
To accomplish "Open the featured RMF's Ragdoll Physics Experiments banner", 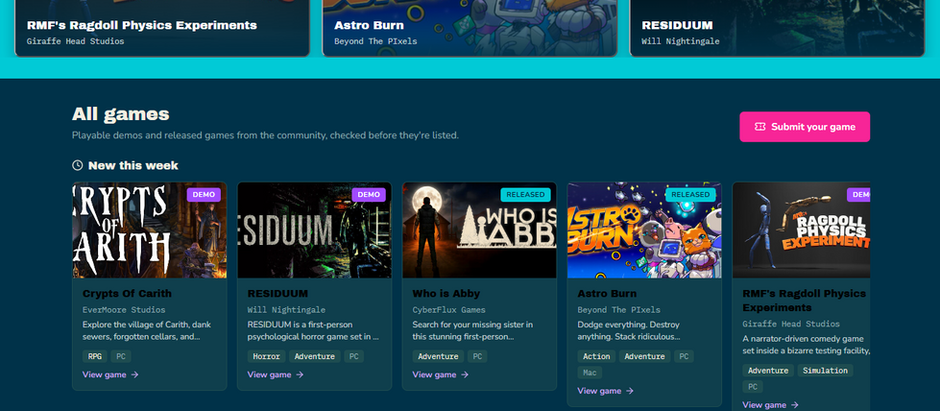I will [162, 28].
